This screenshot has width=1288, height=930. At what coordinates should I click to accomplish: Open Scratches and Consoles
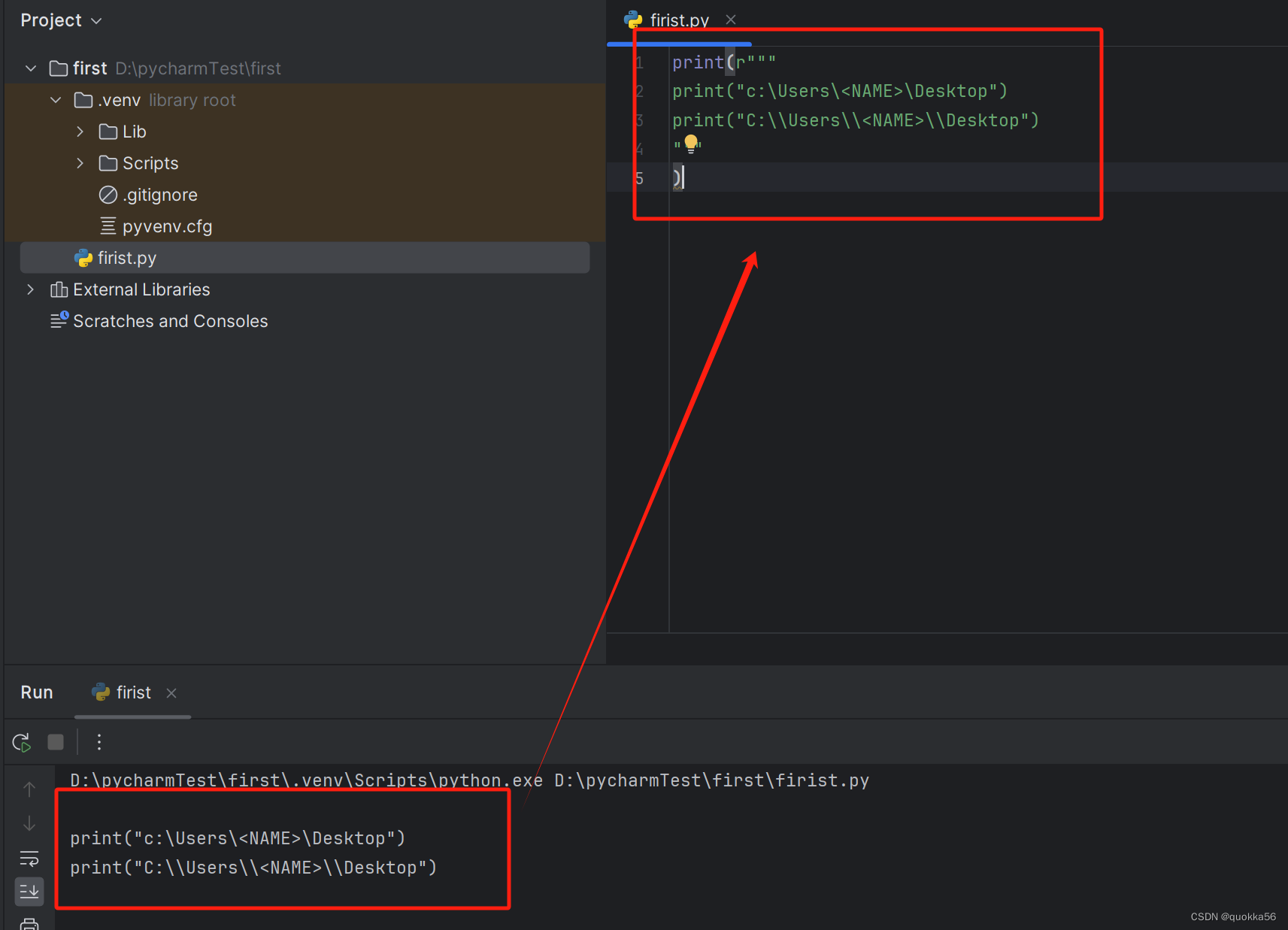pos(170,321)
